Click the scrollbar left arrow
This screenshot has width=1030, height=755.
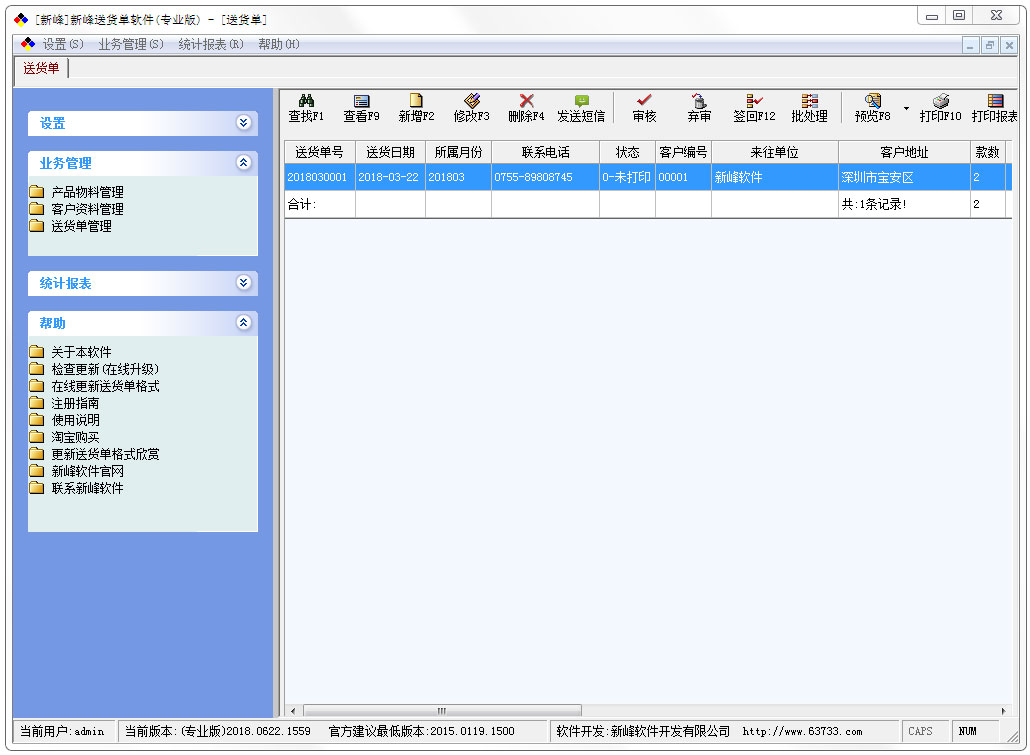pyautogui.click(x=293, y=710)
